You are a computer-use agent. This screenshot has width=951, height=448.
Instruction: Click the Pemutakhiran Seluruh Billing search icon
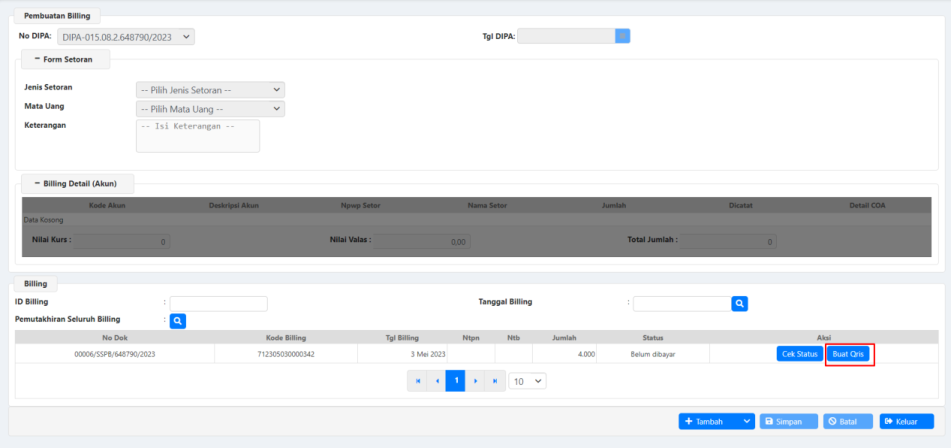coord(176,321)
